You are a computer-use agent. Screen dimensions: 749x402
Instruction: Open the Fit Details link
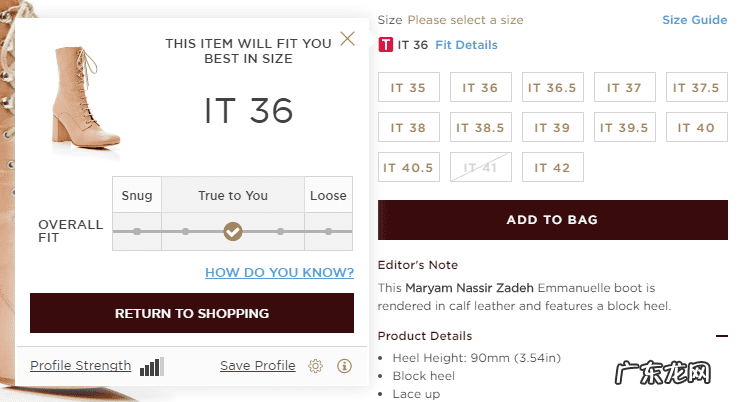coord(466,45)
